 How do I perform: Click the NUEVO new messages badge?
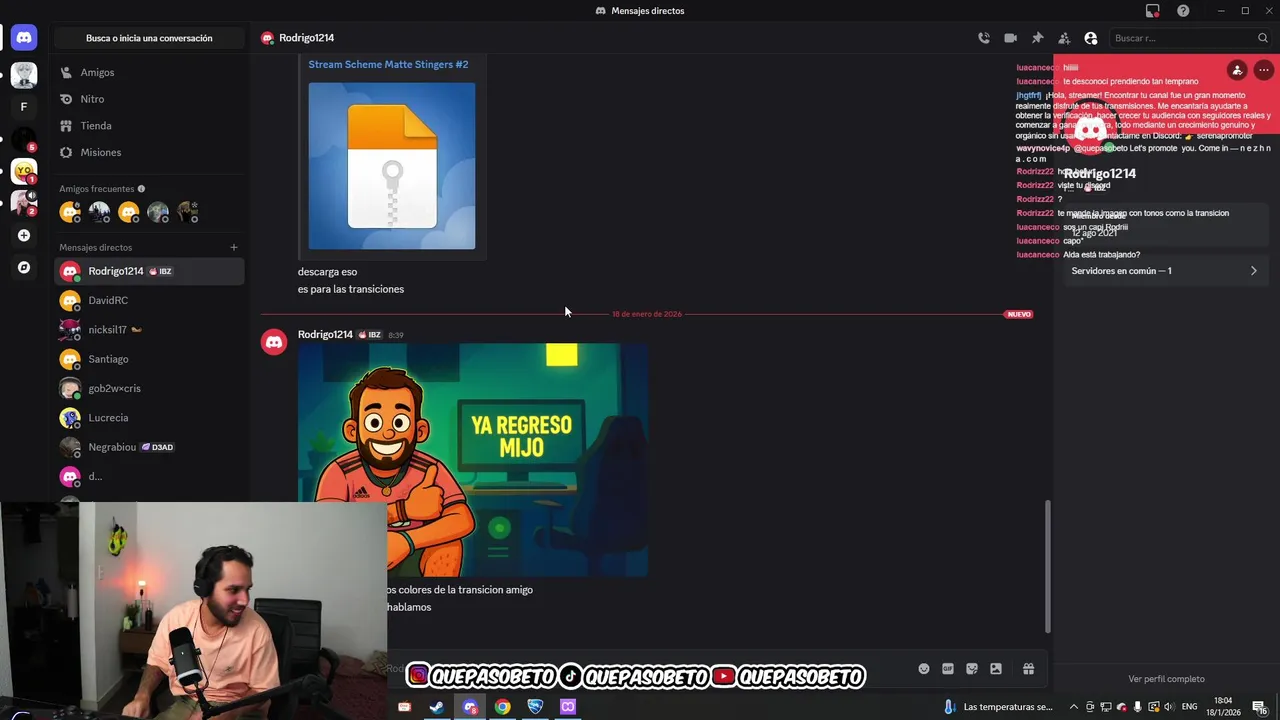pyautogui.click(x=1019, y=314)
